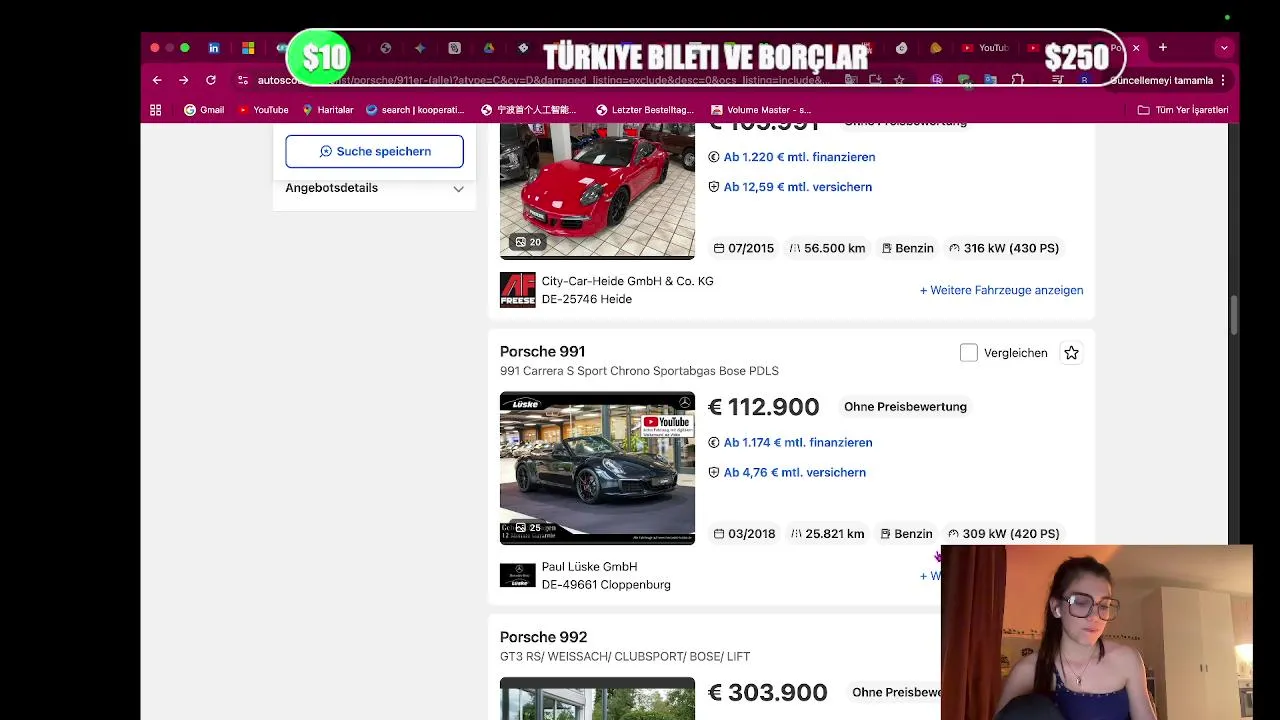Click City-Car-Heide GmbH & Co. KG name
The width and height of the screenshot is (1280, 720).
pyautogui.click(x=627, y=281)
